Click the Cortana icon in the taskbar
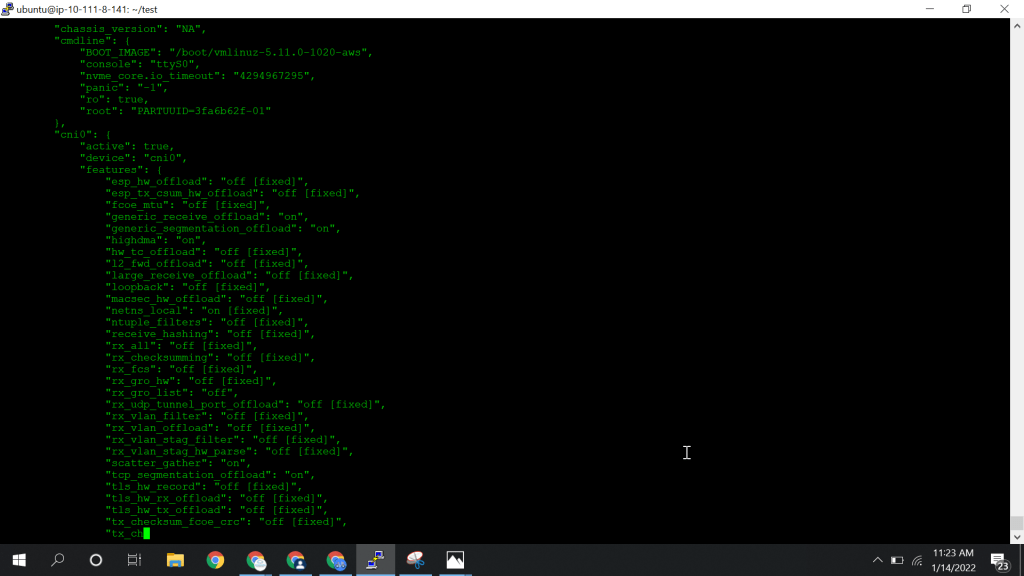The width and height of the screenshot is (1024, 576). pos(95,561)
